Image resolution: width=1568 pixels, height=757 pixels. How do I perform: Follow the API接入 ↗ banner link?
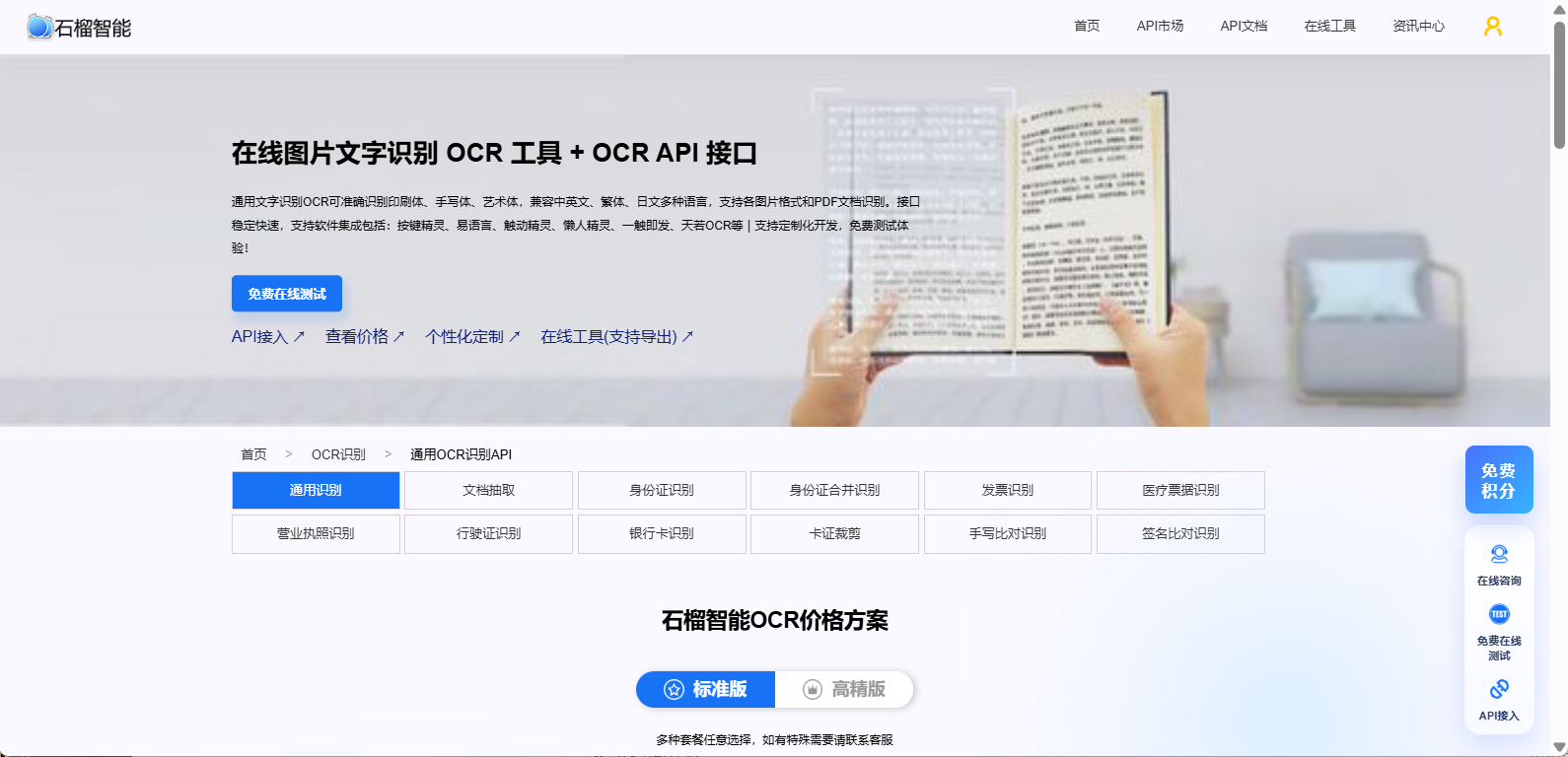pyautogui.click(x=268, y=337)
